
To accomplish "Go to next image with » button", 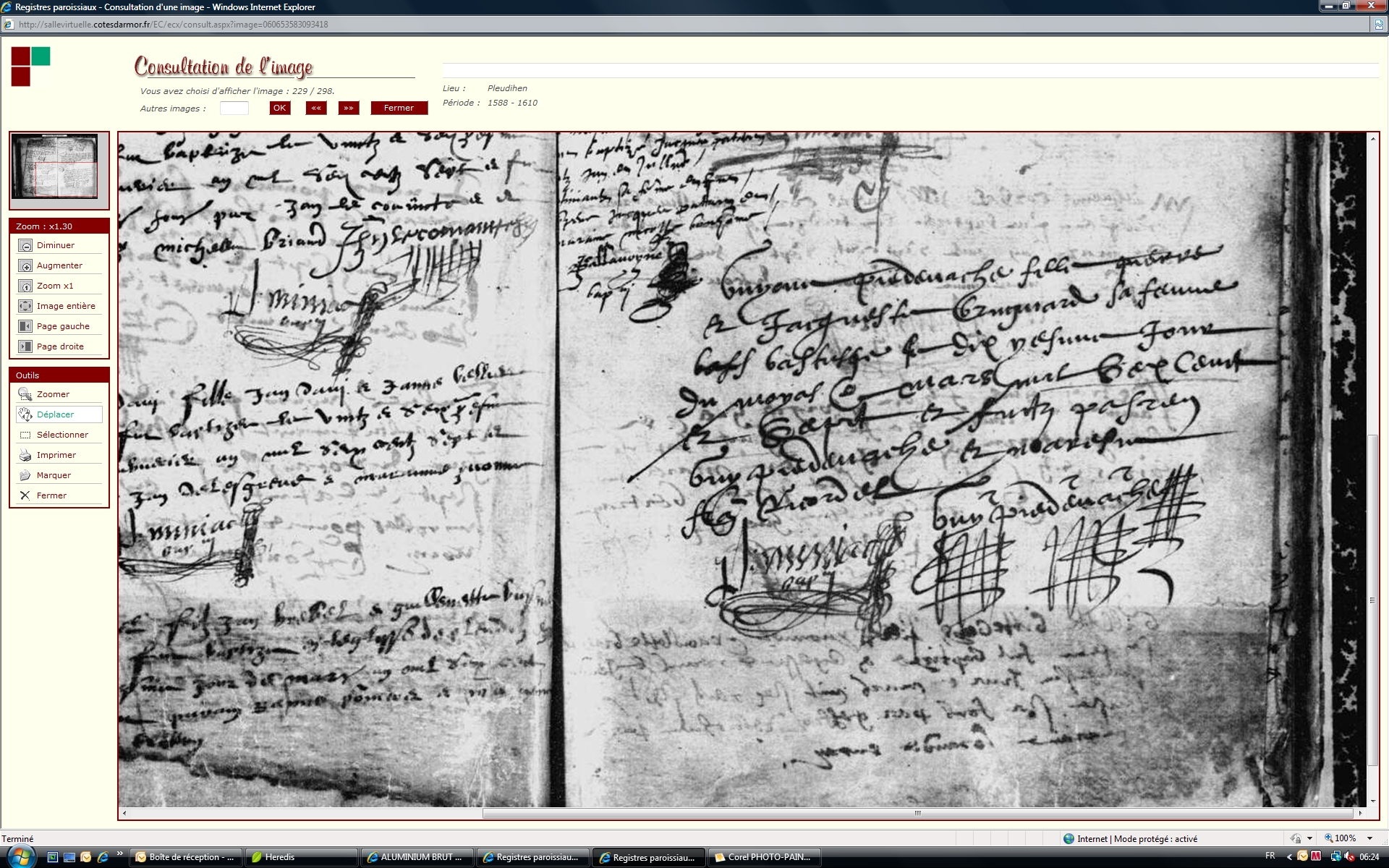I will (x=349, y=108).
